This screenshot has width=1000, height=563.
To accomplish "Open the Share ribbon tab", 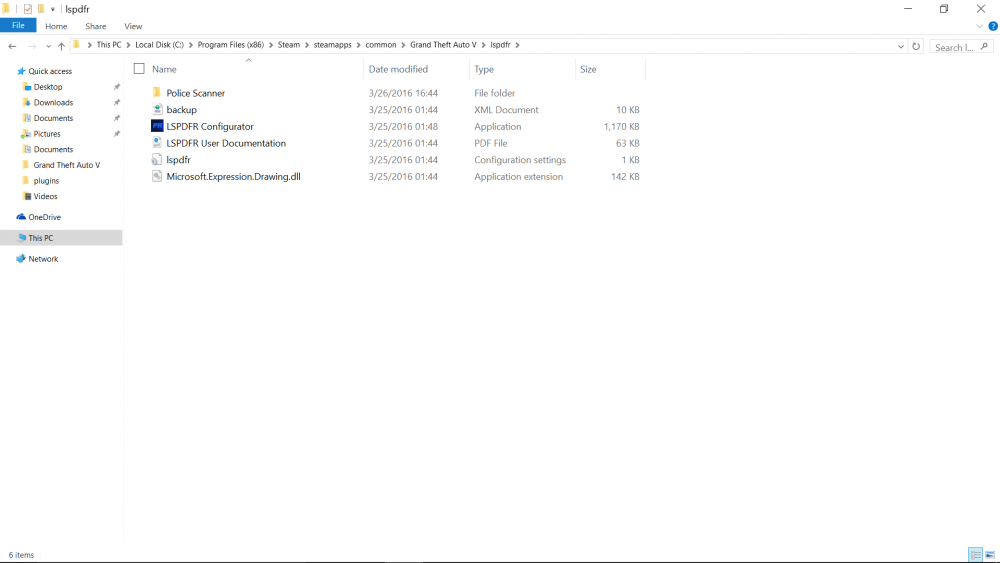I will coord(96,26).
